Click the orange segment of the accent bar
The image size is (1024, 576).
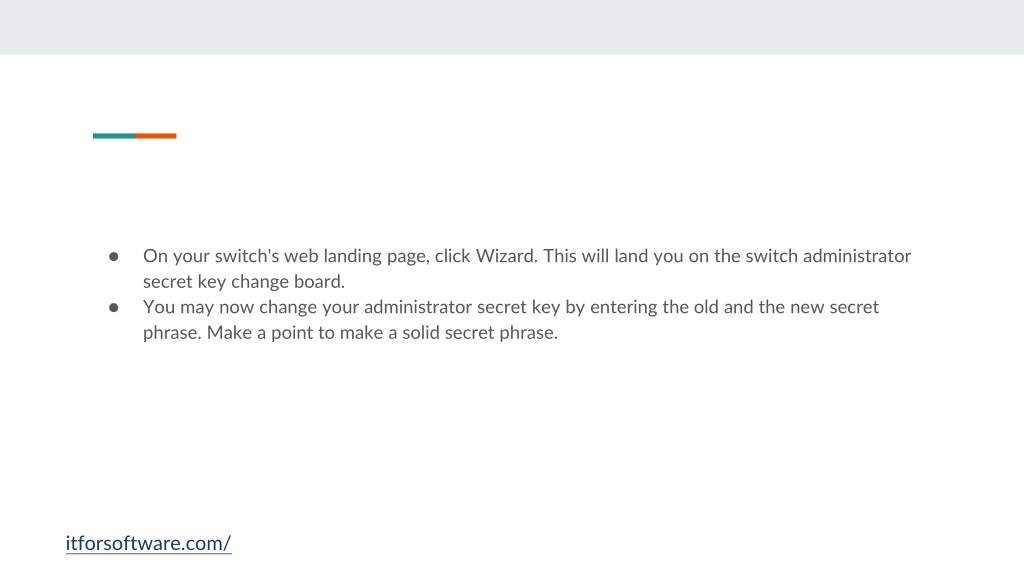point(155,136)
